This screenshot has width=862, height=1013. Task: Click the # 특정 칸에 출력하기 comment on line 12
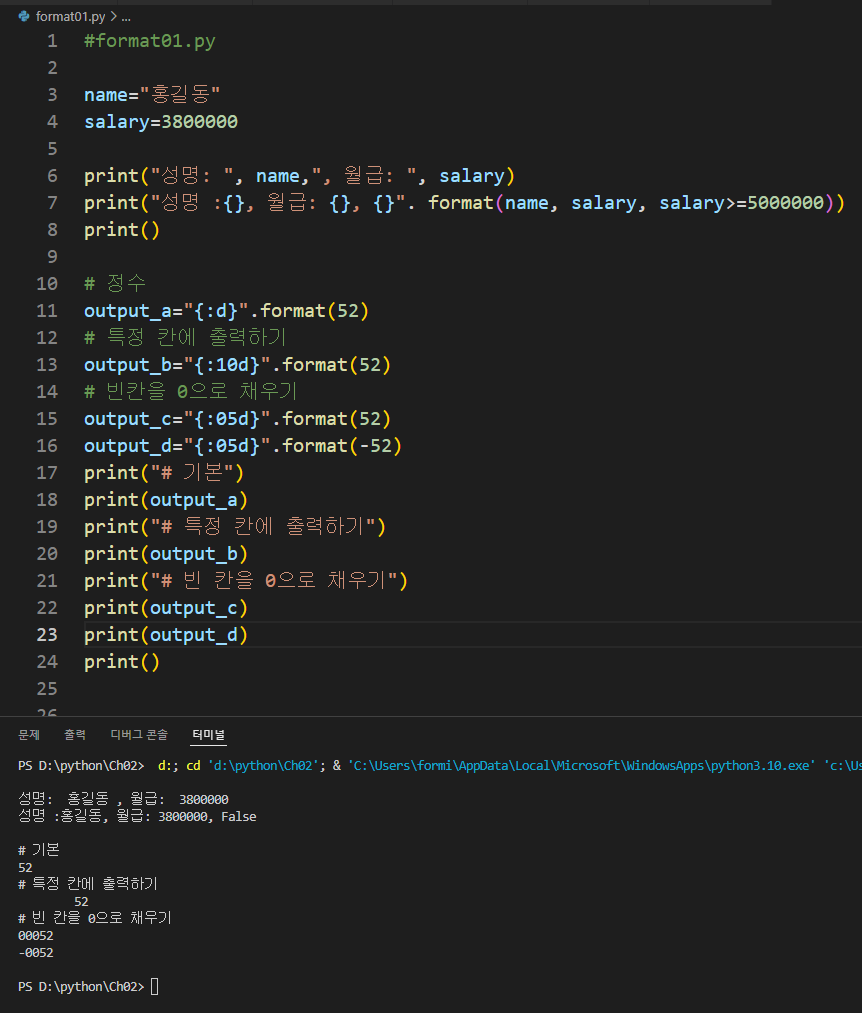[185, 338]
